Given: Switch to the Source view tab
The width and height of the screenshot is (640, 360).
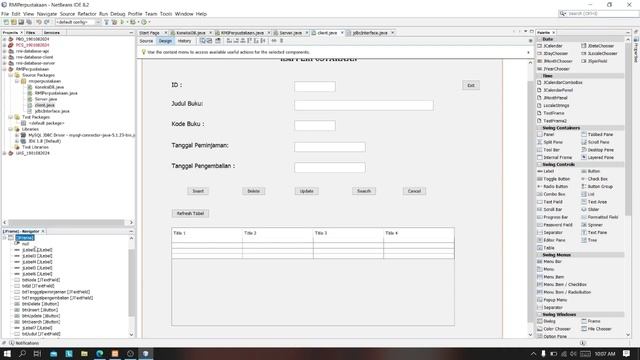Looking at the screenshot, I should click(x=146, y=41).
